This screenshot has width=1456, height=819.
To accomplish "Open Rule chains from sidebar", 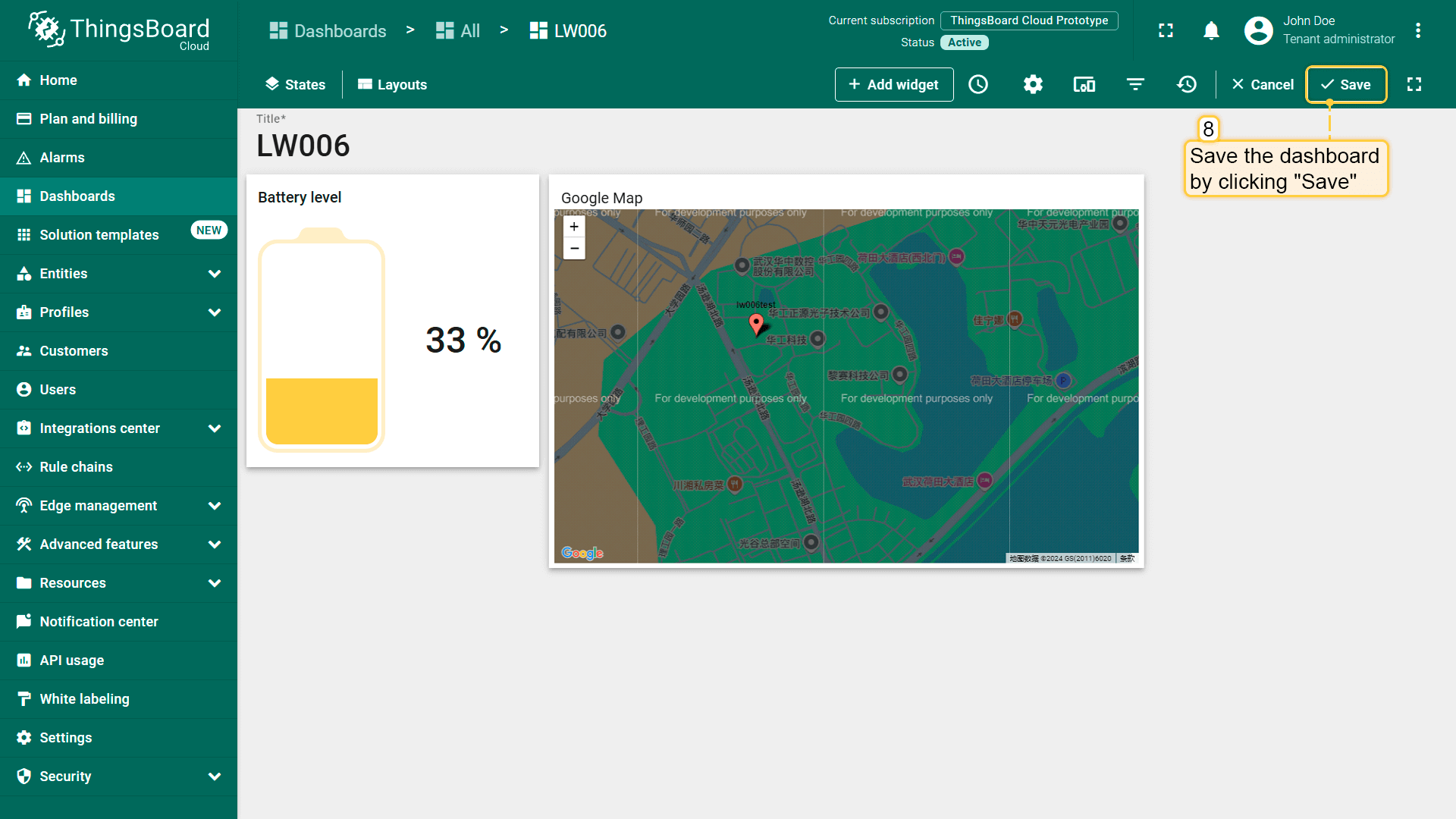I will (x=76, y=467).
